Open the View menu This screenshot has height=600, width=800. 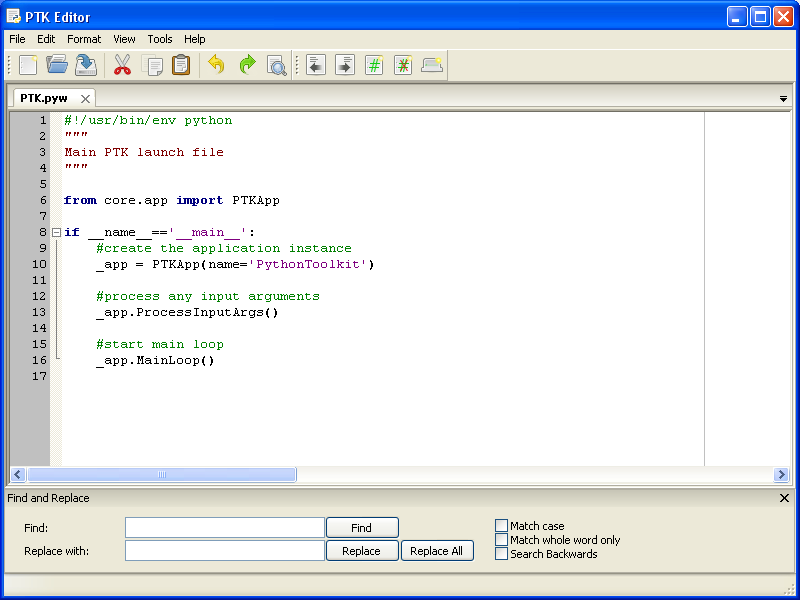(124, 39)
